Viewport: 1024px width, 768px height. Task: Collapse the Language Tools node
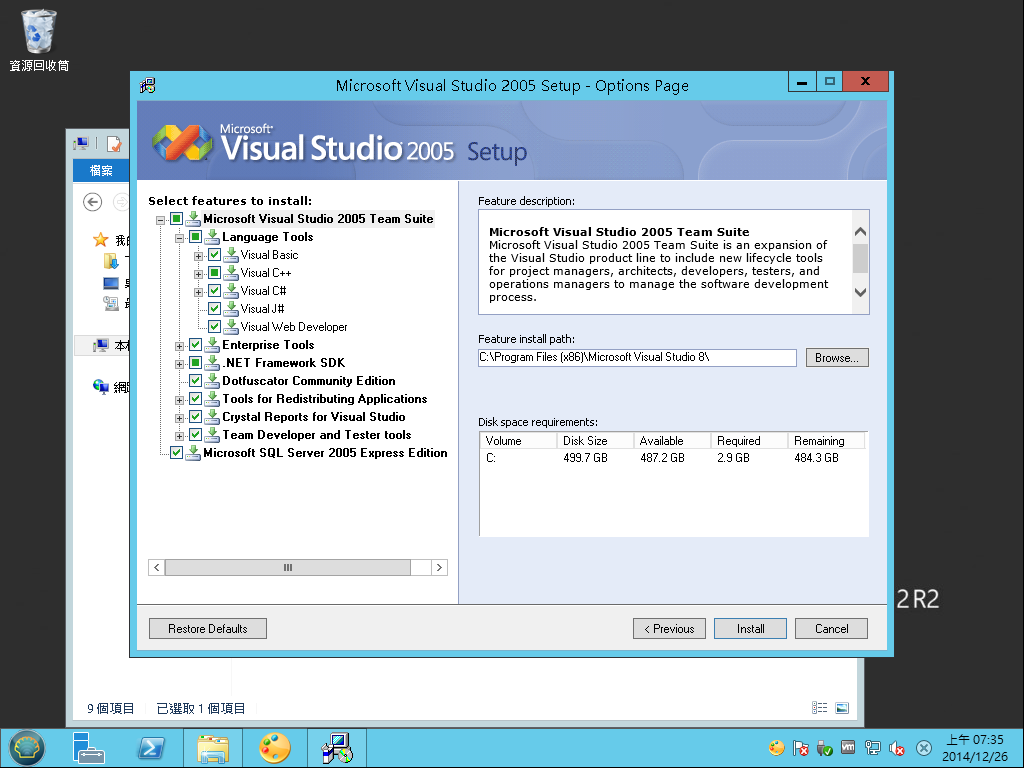coord(179,238)
